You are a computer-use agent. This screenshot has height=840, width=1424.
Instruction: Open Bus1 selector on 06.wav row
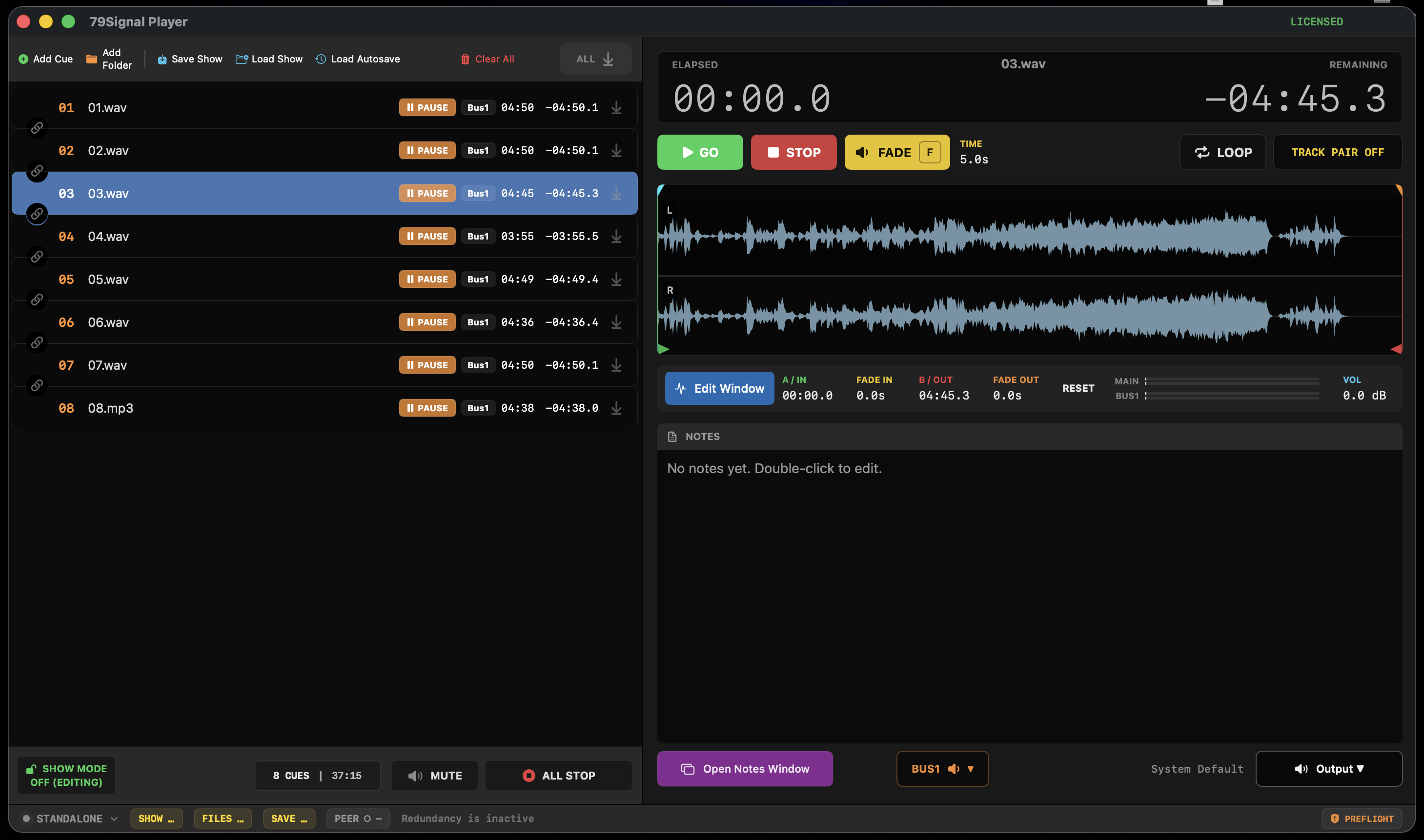click(478, 322)
